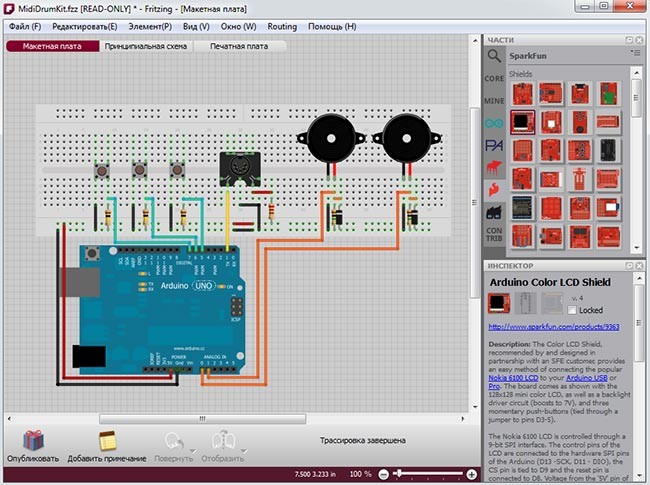Close the Inspector panel
Image resolution: width=650 pixels, height=485 pixels.
tap(639, 265)
